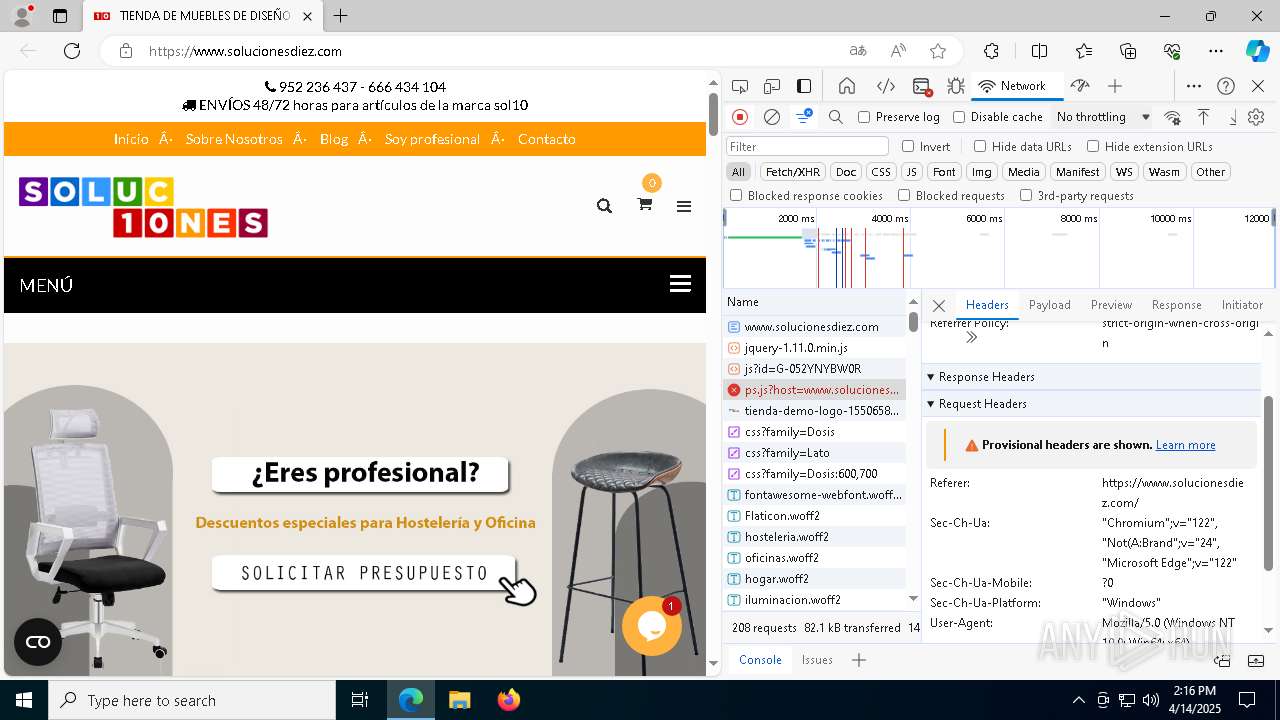This screenshot has width=1280, height=720.
Task: Check the Invert filter checkbox
Action: [908, 146]
